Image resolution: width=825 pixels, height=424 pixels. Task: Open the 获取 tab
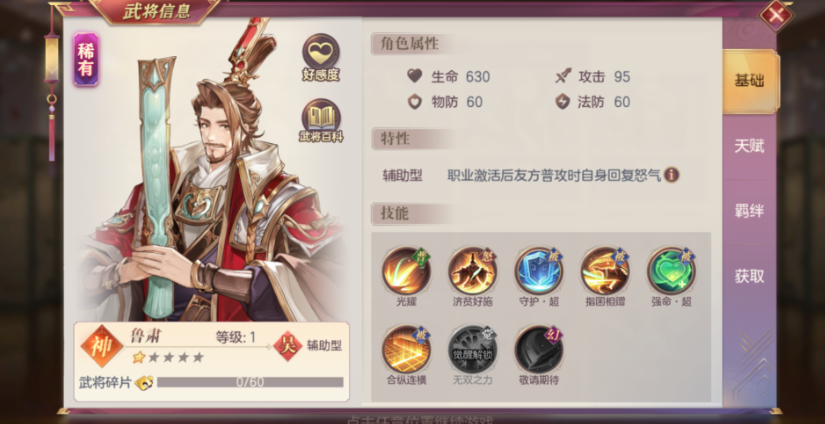point(749,276)
